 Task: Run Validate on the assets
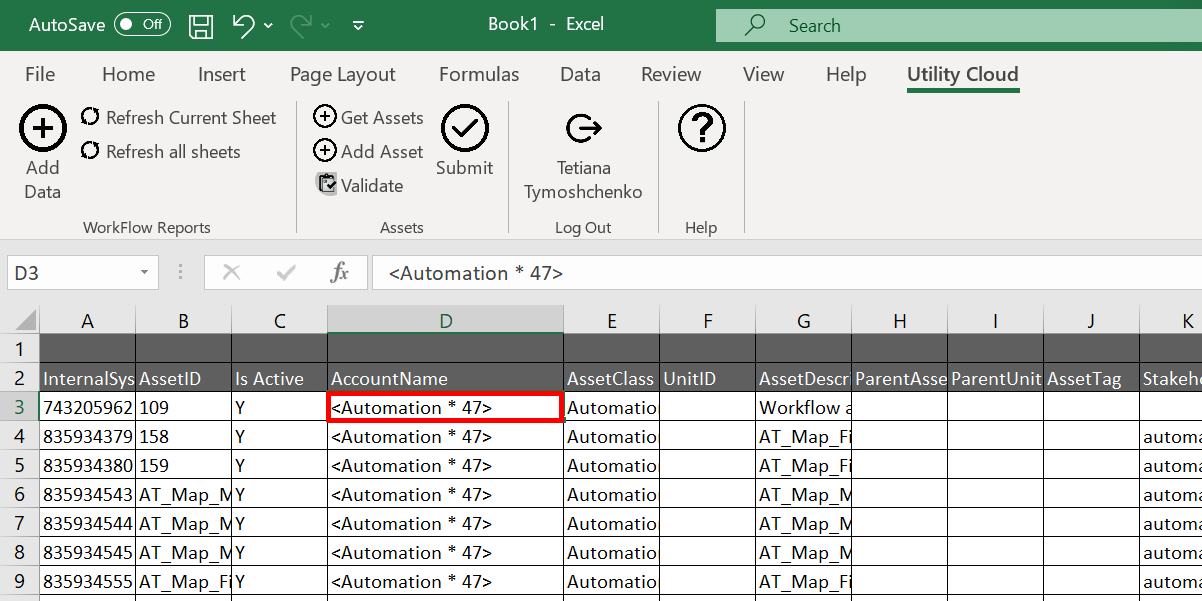pos(360,186)
